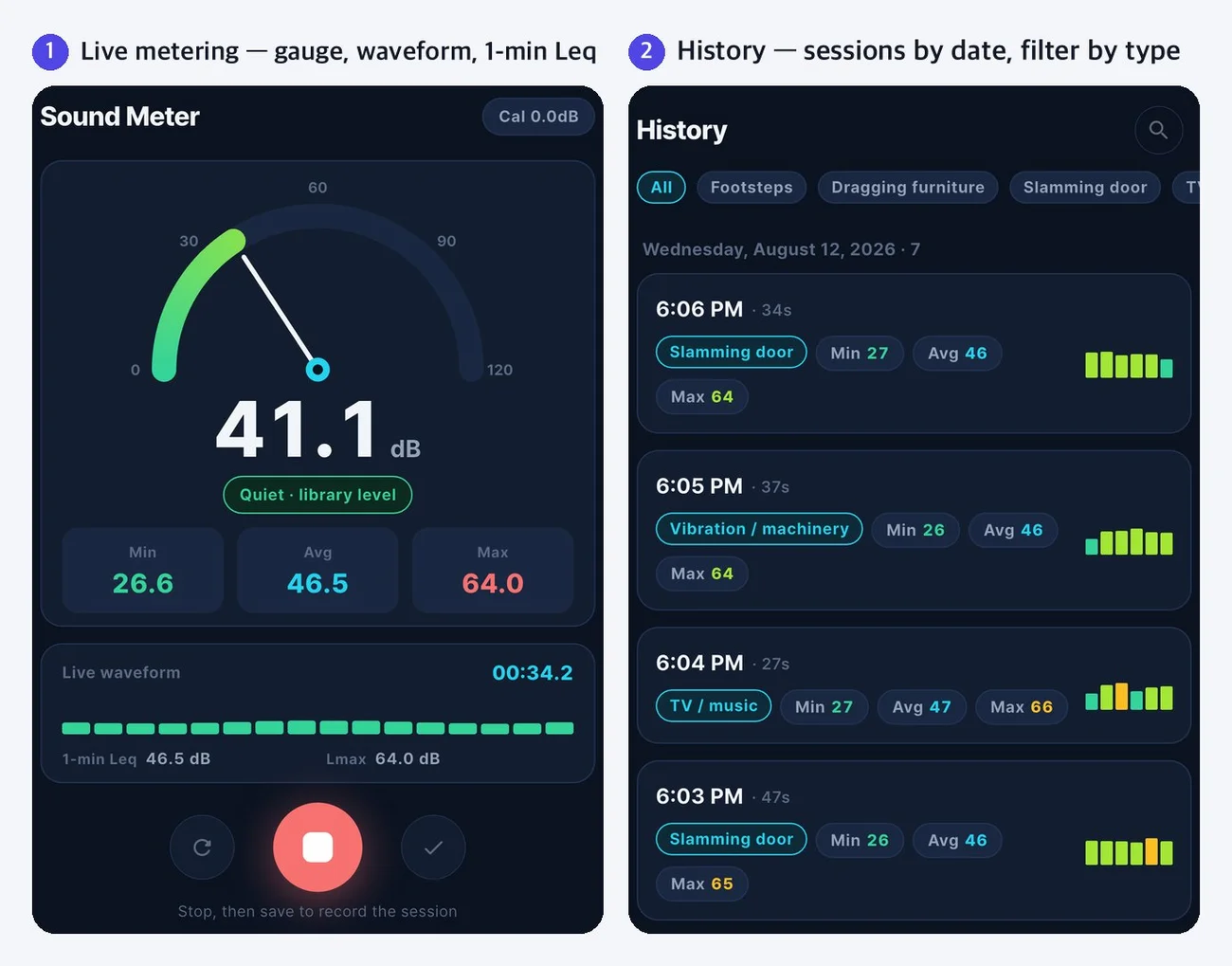Tap the Min 26 chip in 6:05 PM session
Image resolution: width=1232 pixels, height=966 pixels.
[x=915, y=530]
